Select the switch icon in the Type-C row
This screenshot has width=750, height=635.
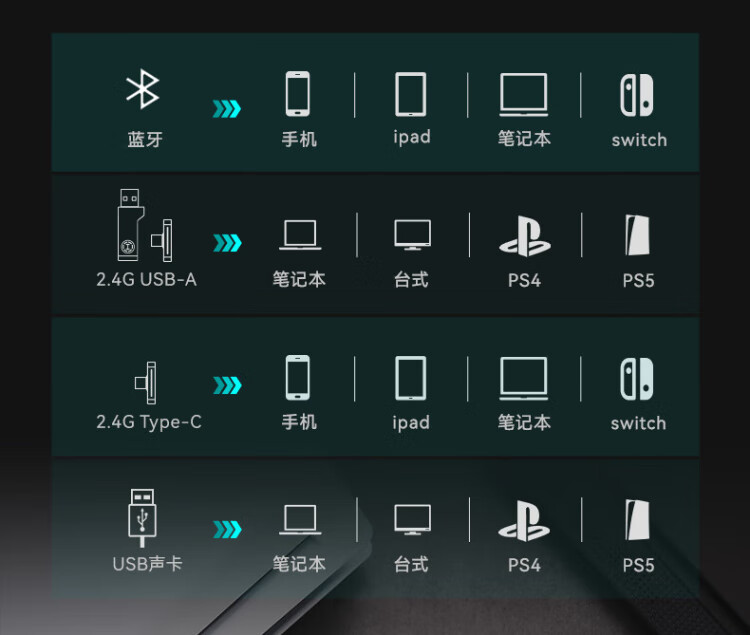pos(637,379)
